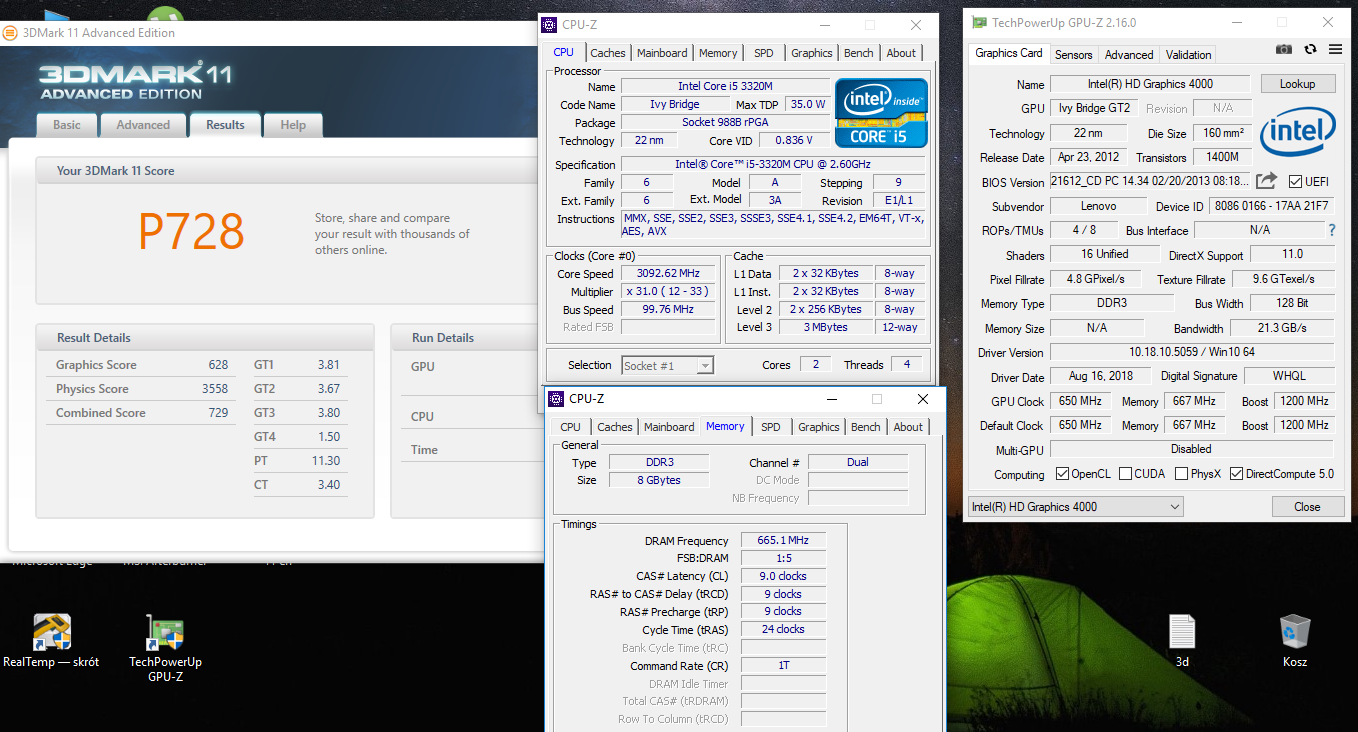This screenshot has height=732, width=1358.
Task: Open the Advanced tab in 3DMark
Action: coord(143,125)
